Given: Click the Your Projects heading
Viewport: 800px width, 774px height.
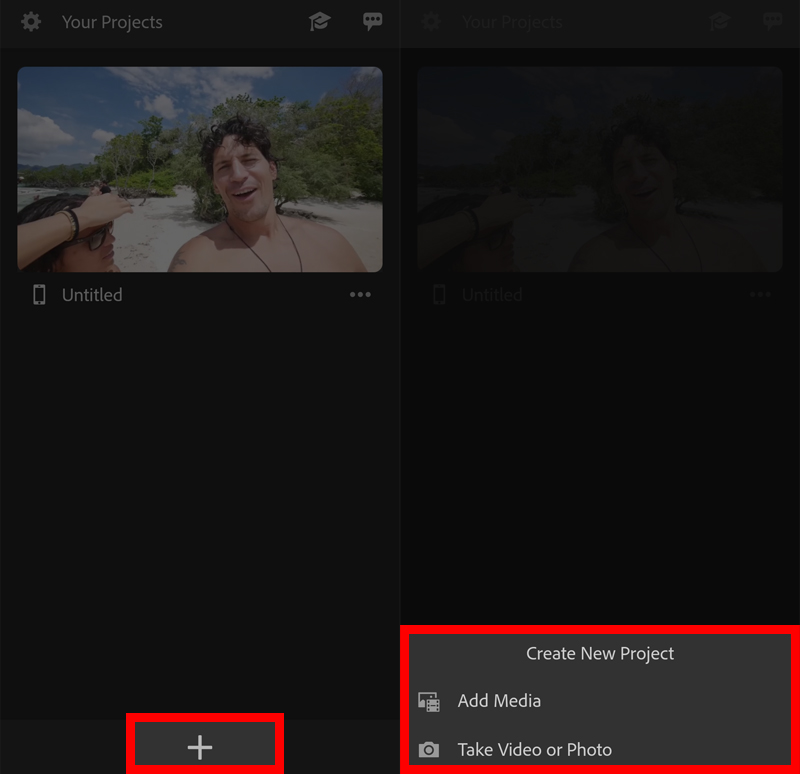Looking at the screenshot, I should pos(112,22).
